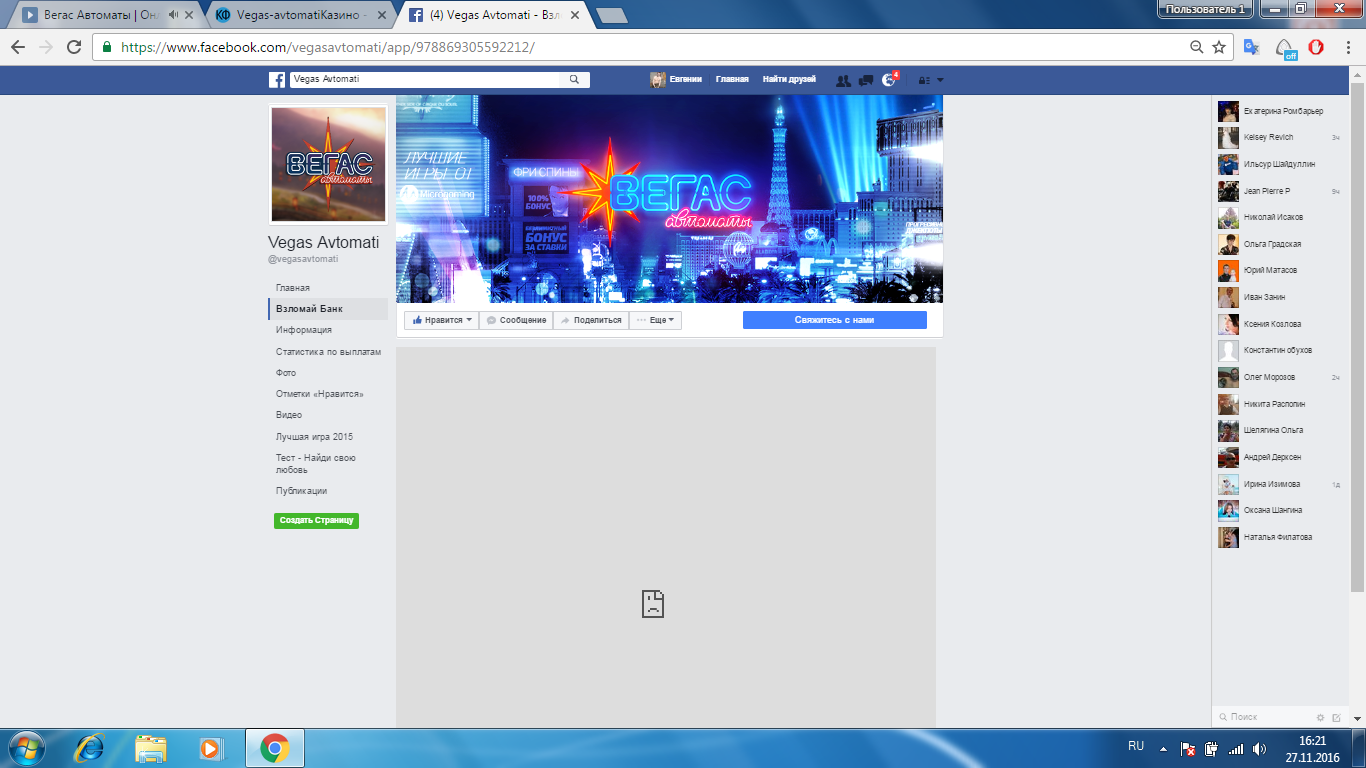The height and width of the screenshot is (768, 1366).
Task: Click the magnifier search button in Facebook
Action: (x=574, y=79)
